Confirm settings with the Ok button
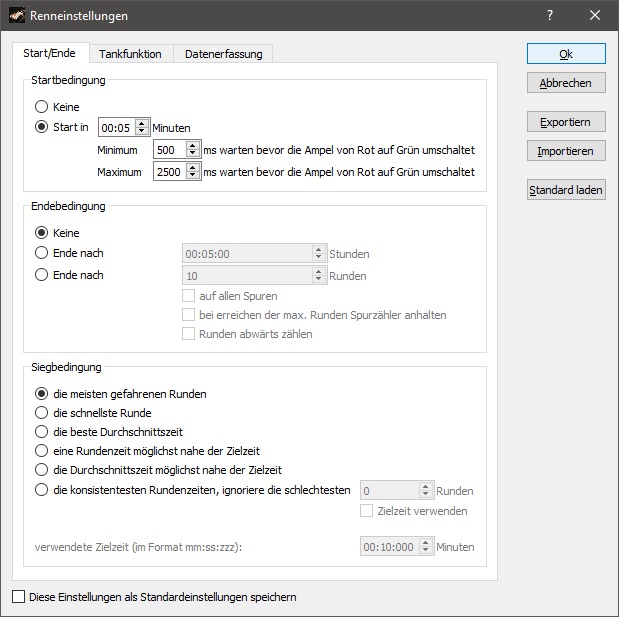Image resolution: width=619 pixels, height=617 pixels. 566,54
